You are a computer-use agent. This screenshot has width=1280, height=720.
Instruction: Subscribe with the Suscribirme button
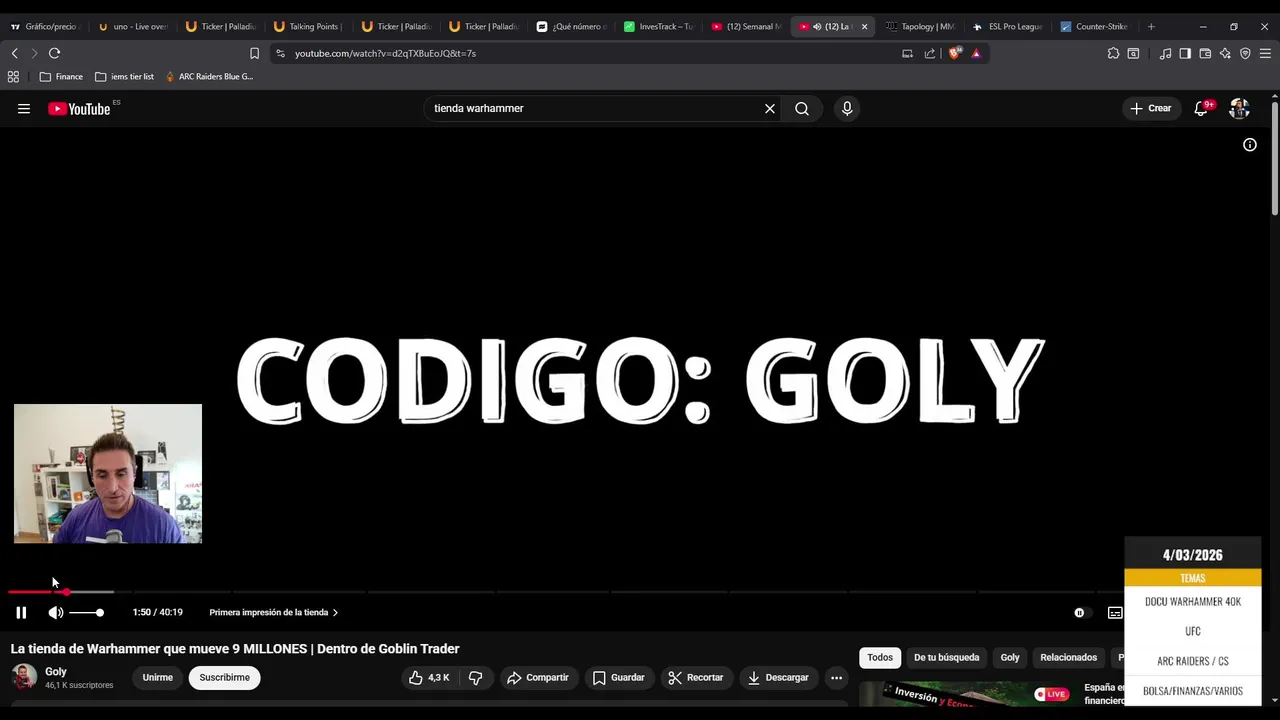click(x=224, y=678)
